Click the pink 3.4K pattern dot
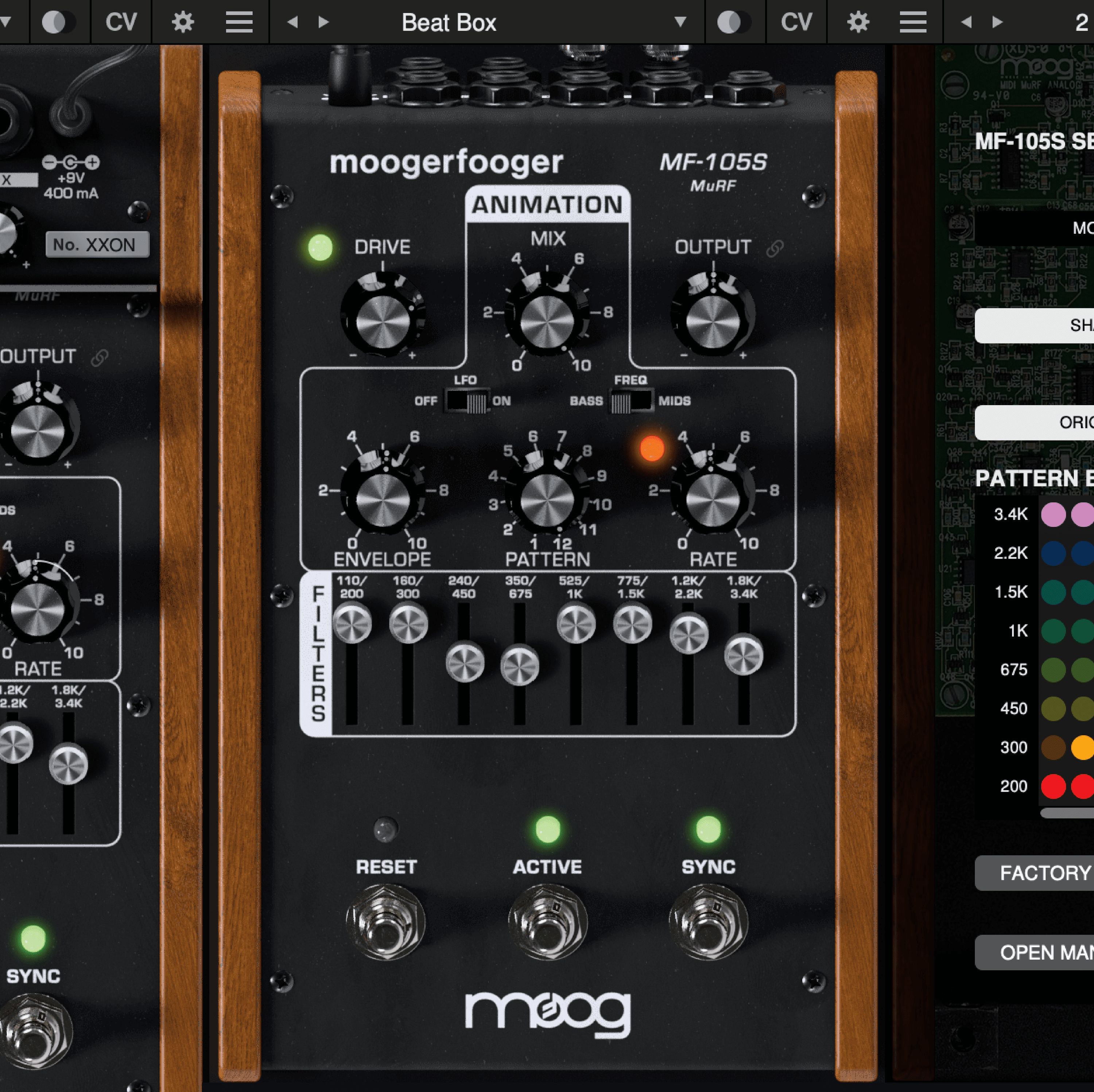Viewport: 1094px width, 1092px height. (x=1053, y=514)
